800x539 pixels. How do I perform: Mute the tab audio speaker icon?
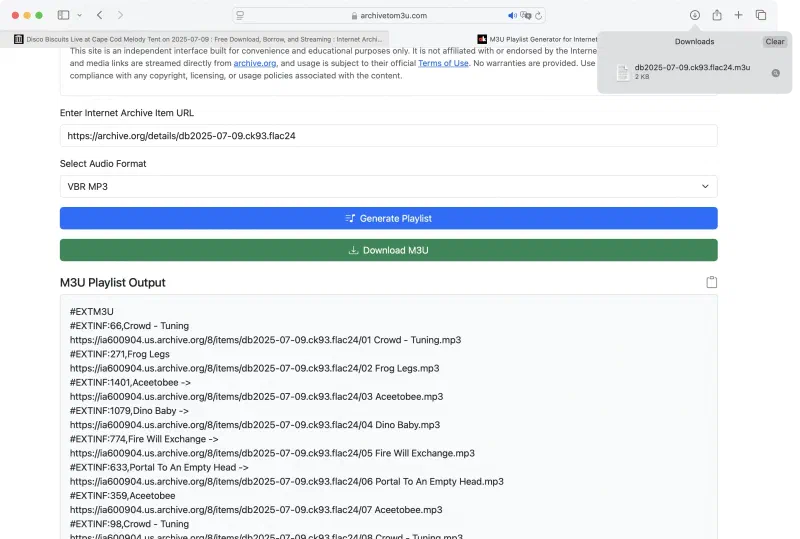512,15
